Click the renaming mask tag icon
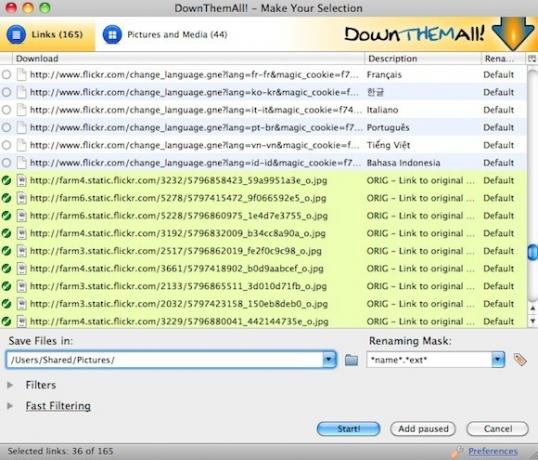The image size is (538, 460). pyautogui.click(x=520, y=359)
